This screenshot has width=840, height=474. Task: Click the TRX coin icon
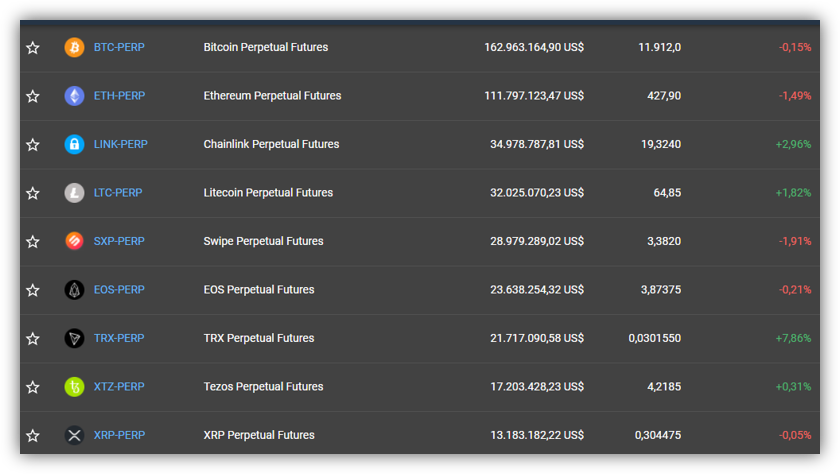click(74, 338)
